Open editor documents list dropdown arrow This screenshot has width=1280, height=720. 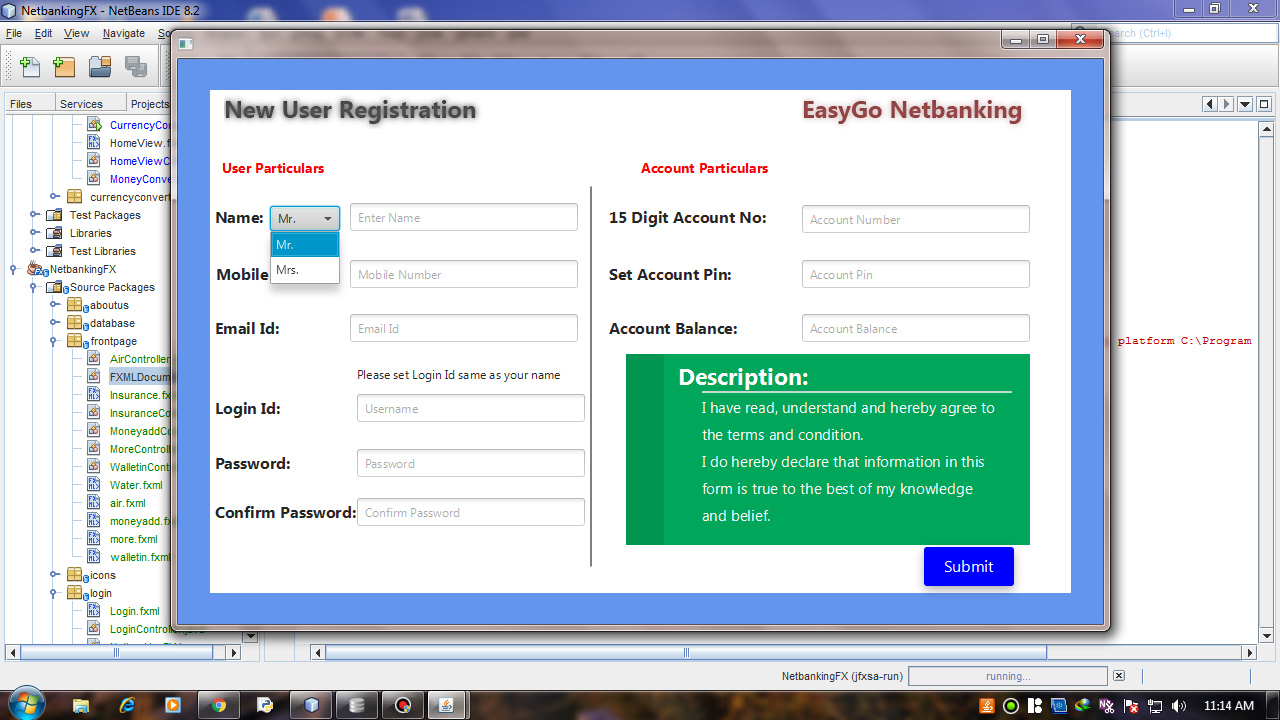point(1245,104)
